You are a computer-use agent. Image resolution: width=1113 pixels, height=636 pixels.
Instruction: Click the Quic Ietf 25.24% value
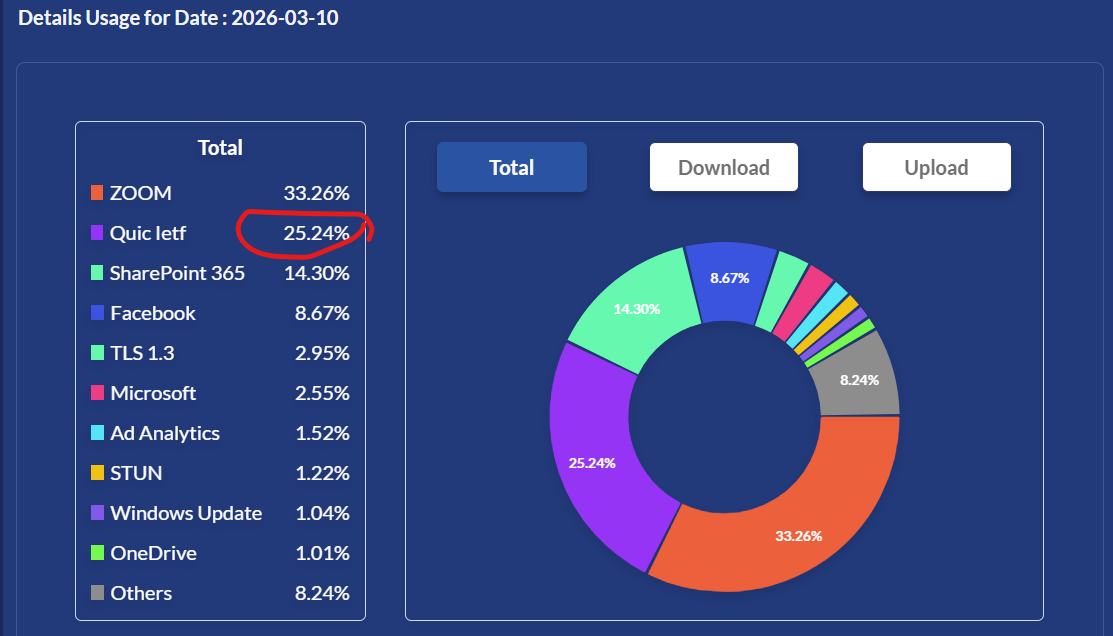317,233
